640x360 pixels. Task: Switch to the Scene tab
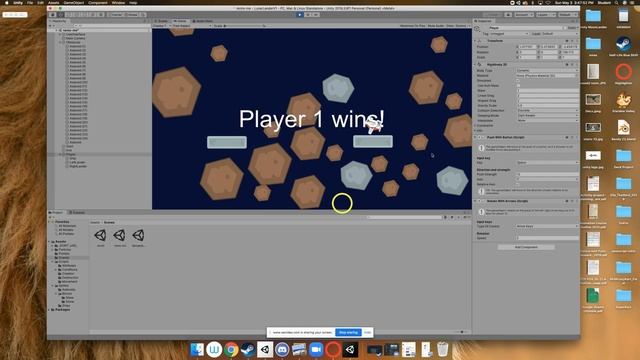[x=162, y=21]
